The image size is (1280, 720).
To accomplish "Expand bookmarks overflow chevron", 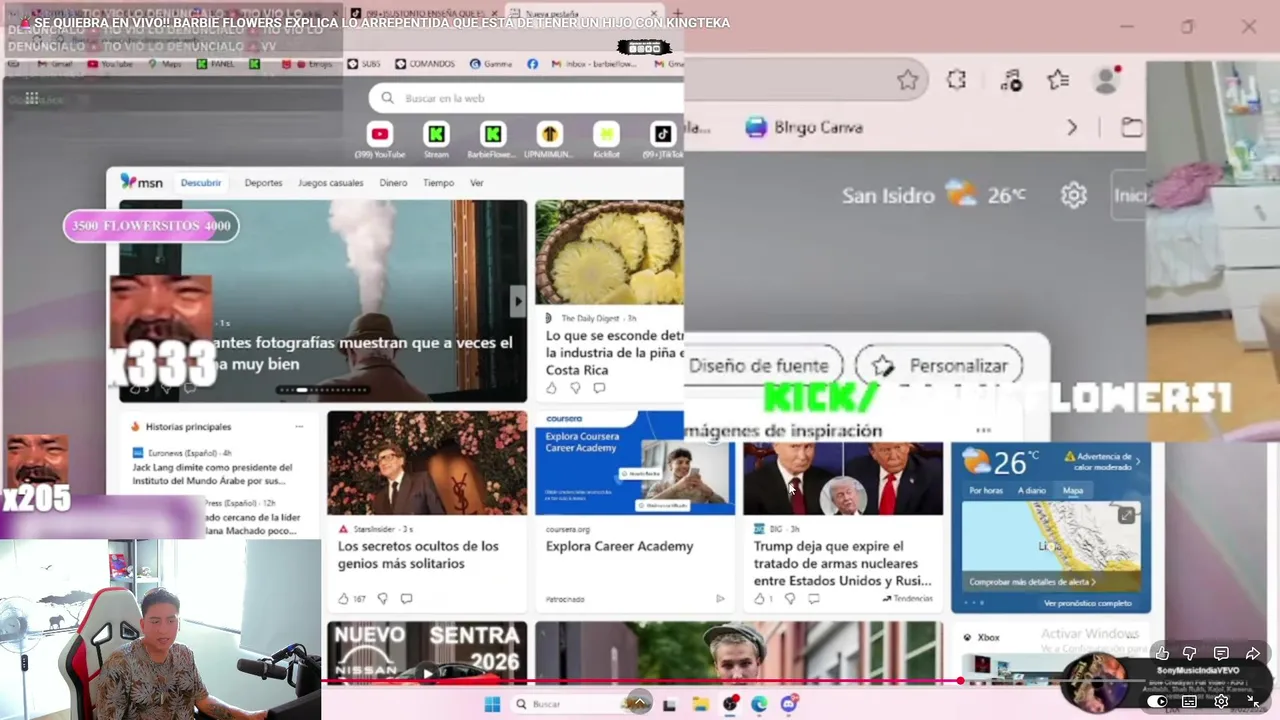I will (x=1072, y=127).
